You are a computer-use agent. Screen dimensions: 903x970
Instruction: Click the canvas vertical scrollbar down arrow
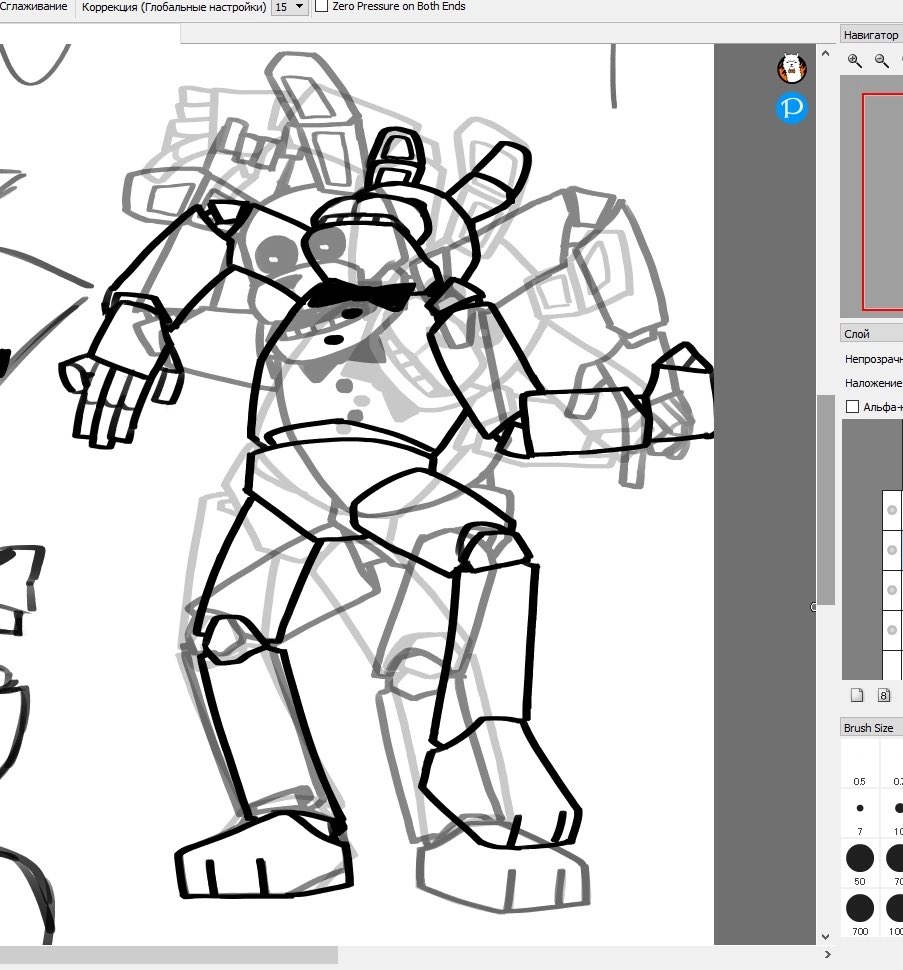[x=826, y=937]
